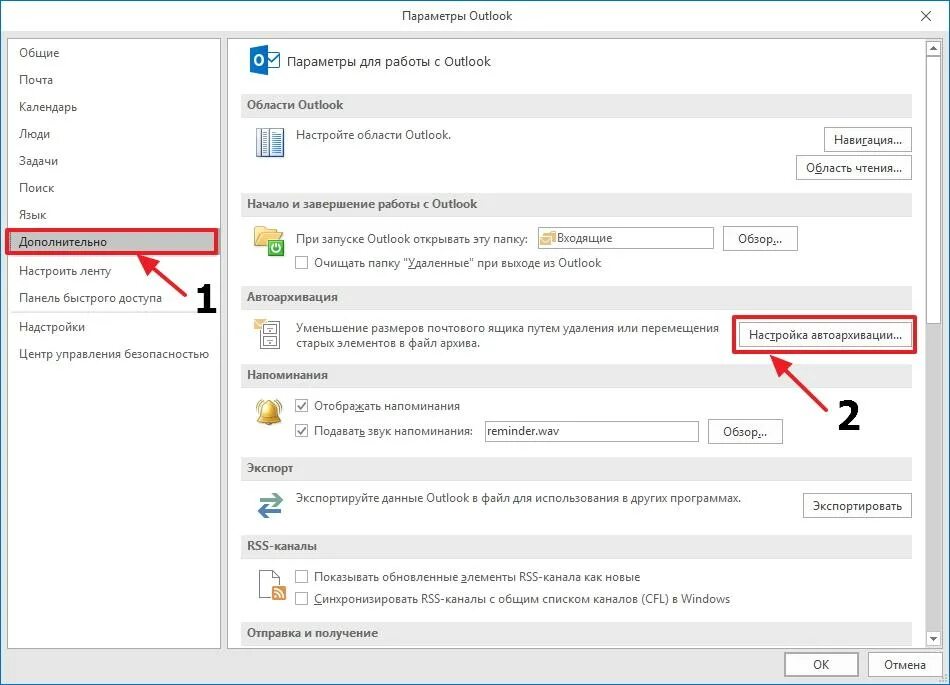Open Панель быстрого доступа settings
Screen dimensions: 950x685
pyautogui.click(x=90, y=298)
